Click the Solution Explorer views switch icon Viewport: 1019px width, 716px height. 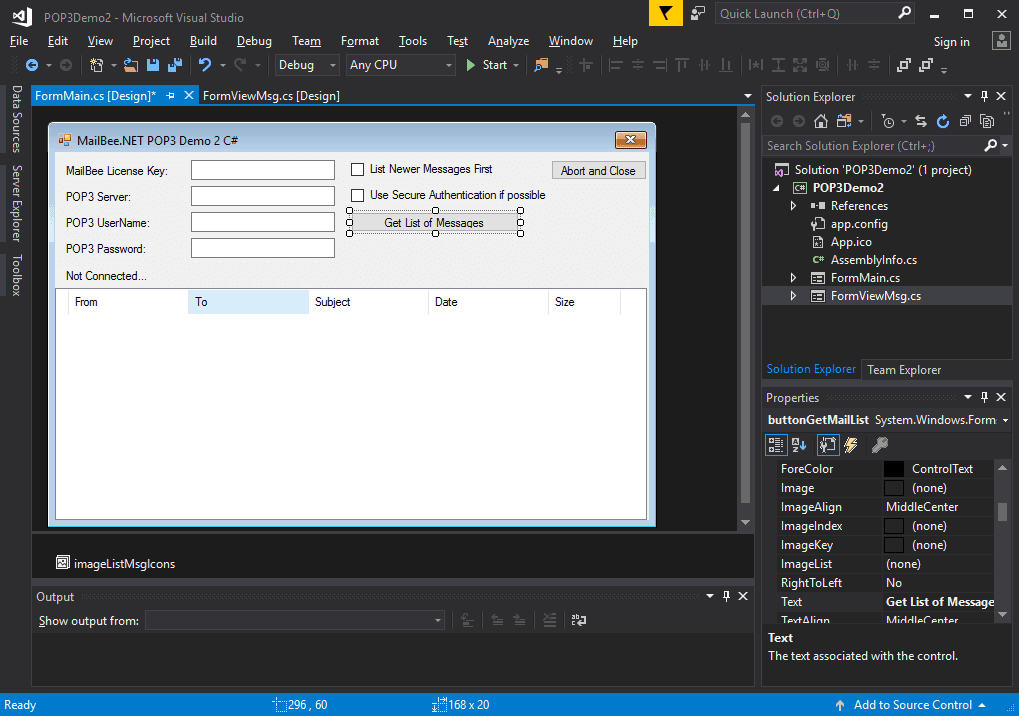844,121
